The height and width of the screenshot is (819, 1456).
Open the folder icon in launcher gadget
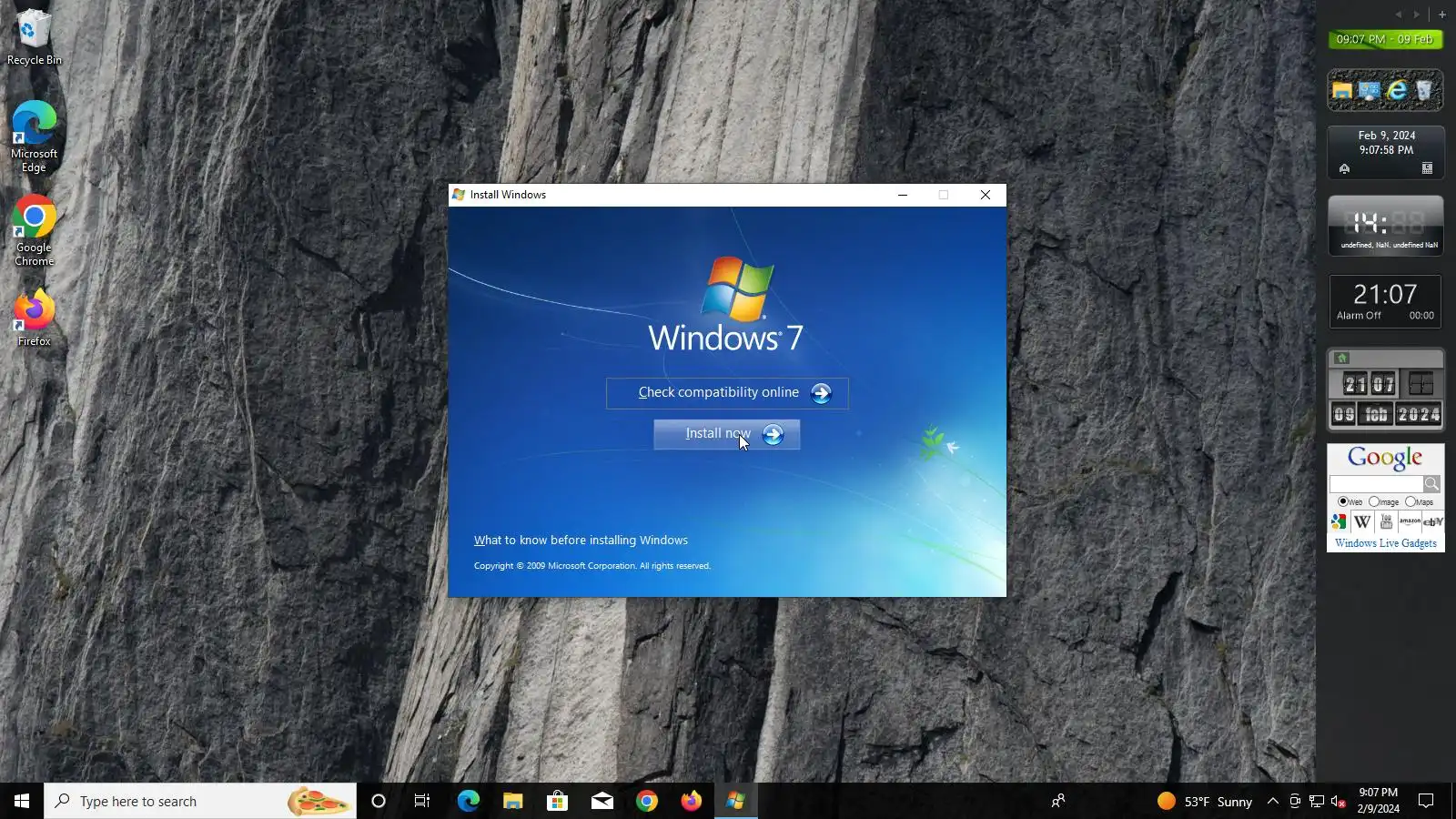[x=1341, y=90]
